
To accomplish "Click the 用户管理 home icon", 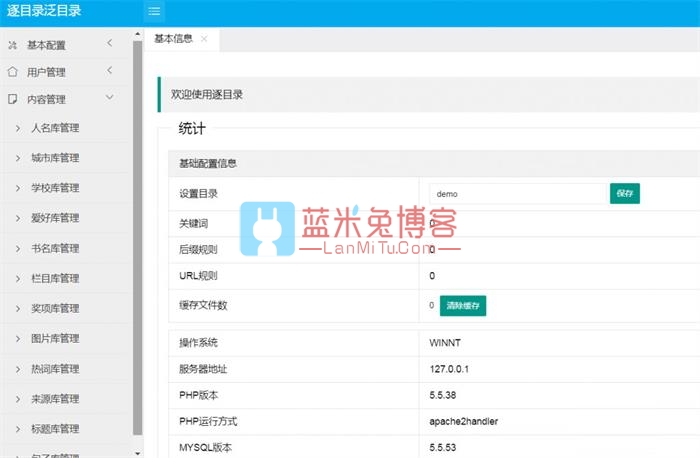I will 12,72.
